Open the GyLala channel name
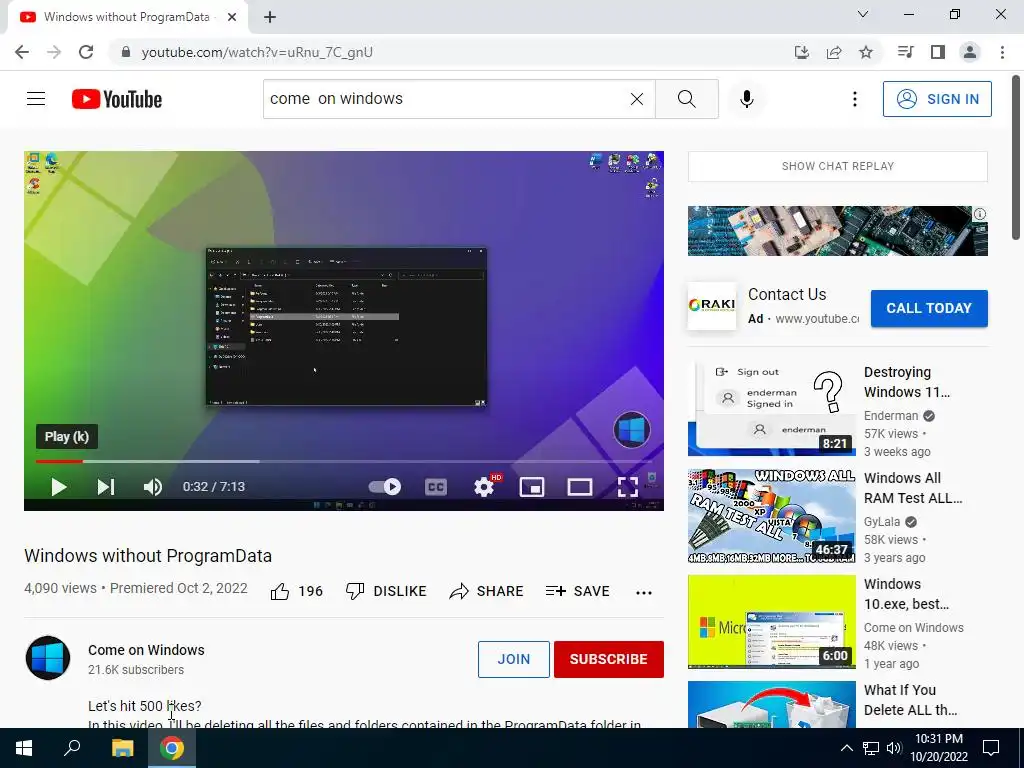Viewport: 1024px width, 768px height. pos(882,522)
